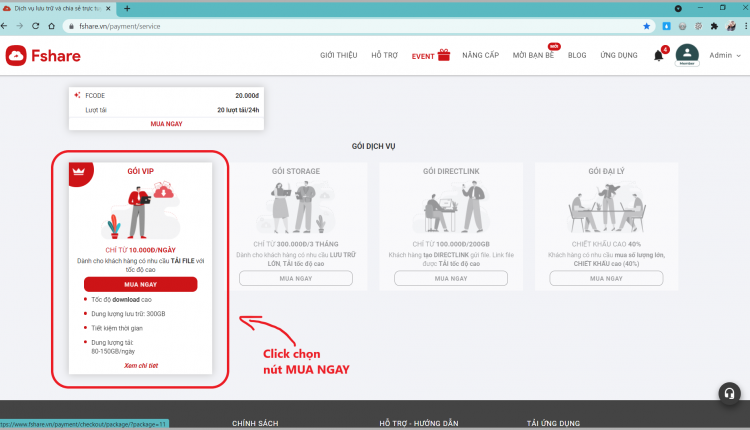
Task: Open the browser profile picture icon
Action: point(731,26)
